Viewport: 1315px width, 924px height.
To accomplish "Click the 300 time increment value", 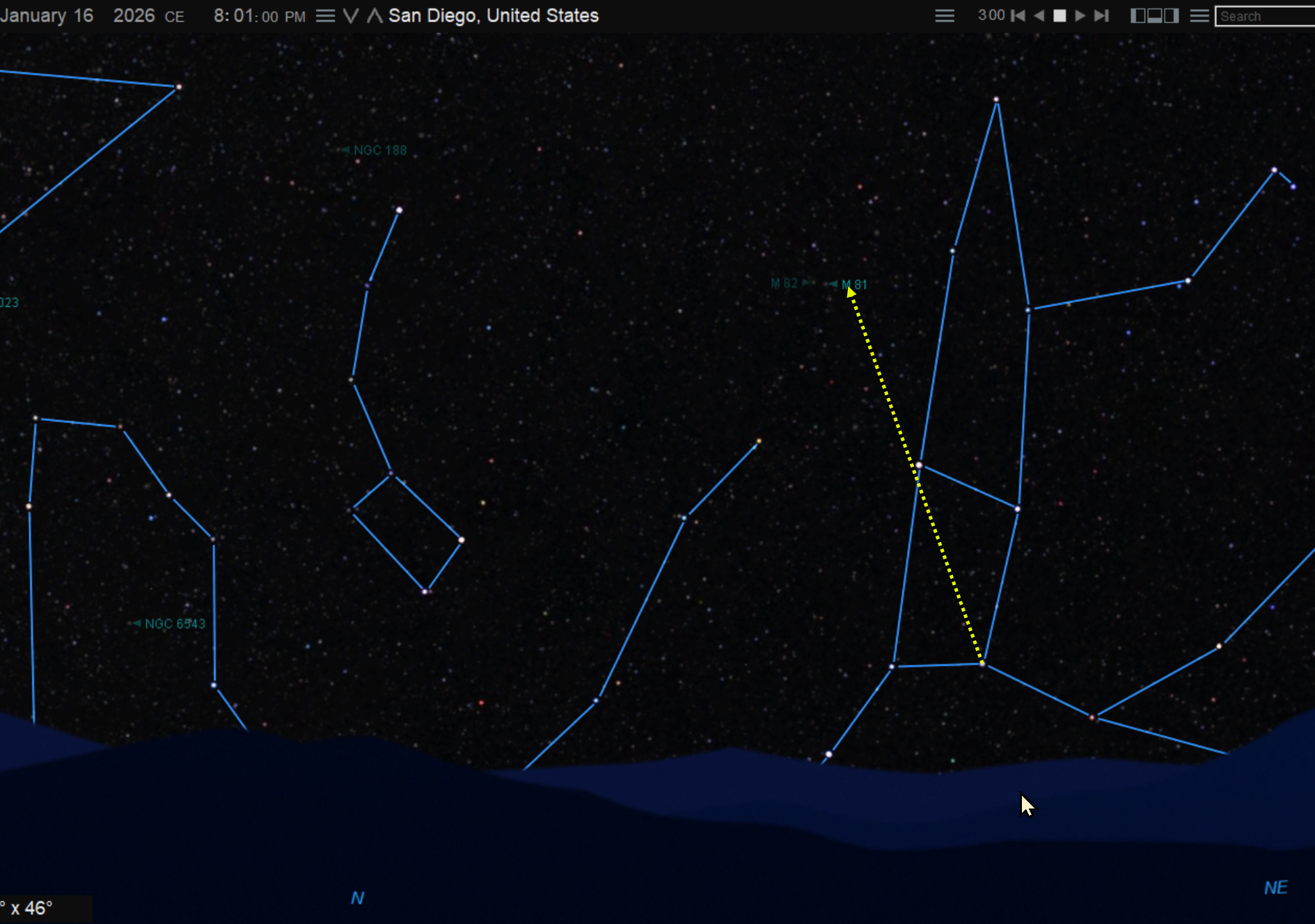I will 991,15.
